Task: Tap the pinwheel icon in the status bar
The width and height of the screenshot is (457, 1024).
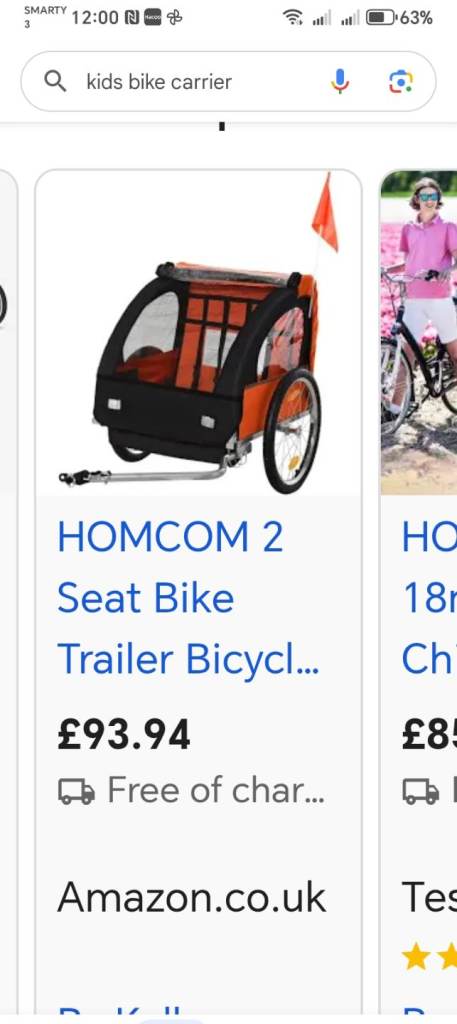Action: (174, 18)
